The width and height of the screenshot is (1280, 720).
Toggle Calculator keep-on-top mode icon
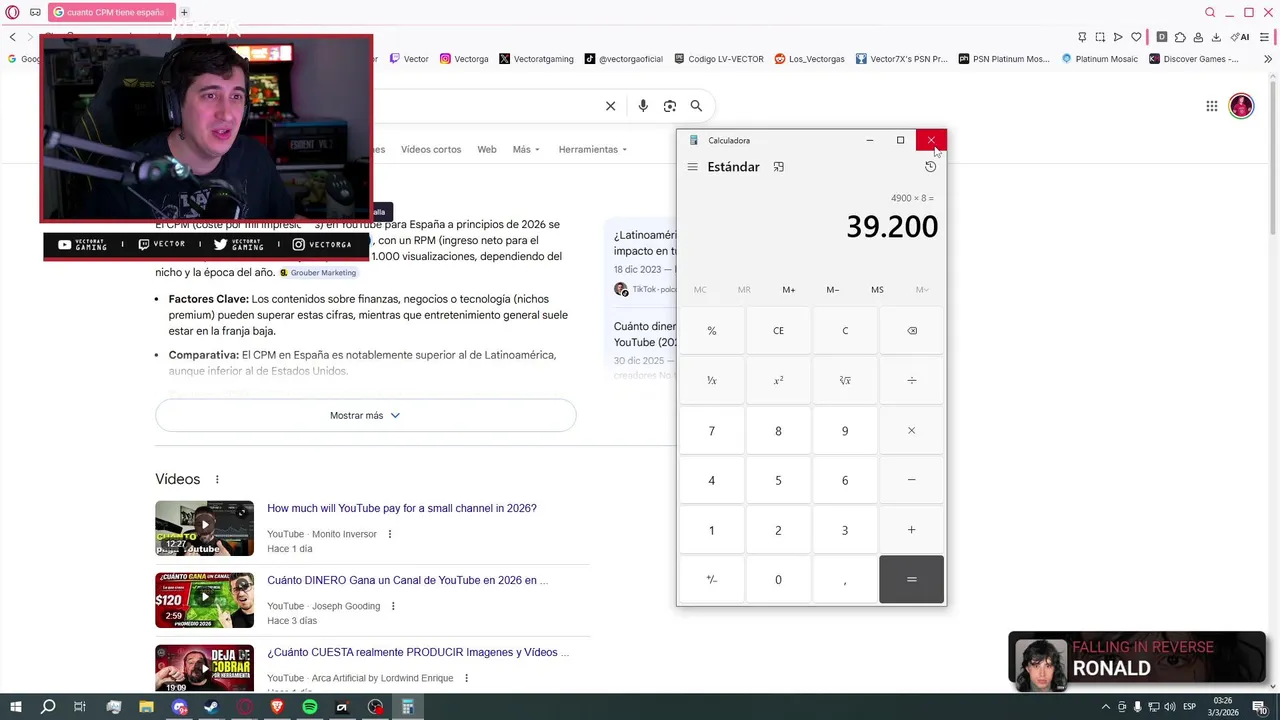(x=779, y=167)
